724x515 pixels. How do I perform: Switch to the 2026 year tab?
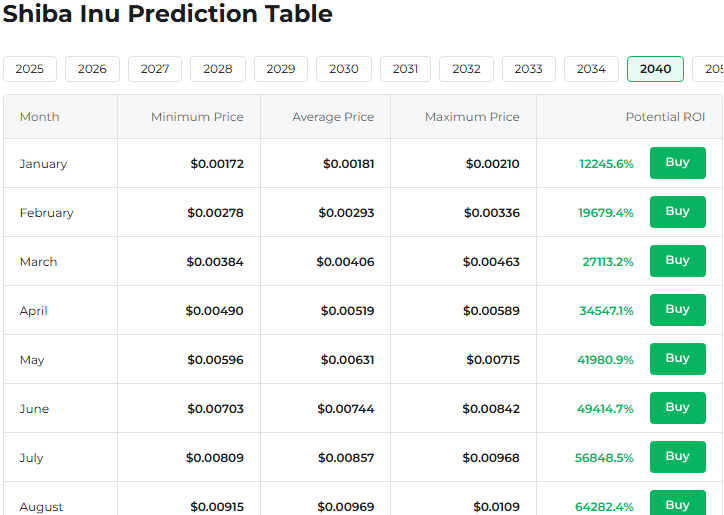pyautogui.click(x=92, y=69)
